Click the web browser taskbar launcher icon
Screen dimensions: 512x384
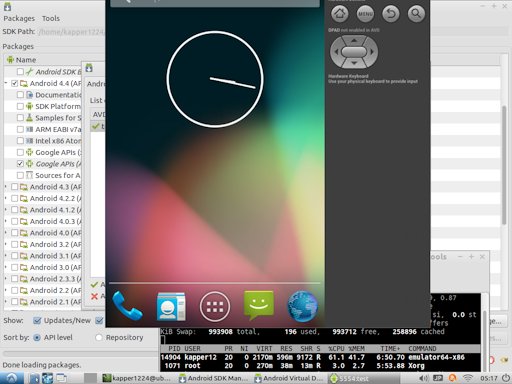tap(47, 378)
